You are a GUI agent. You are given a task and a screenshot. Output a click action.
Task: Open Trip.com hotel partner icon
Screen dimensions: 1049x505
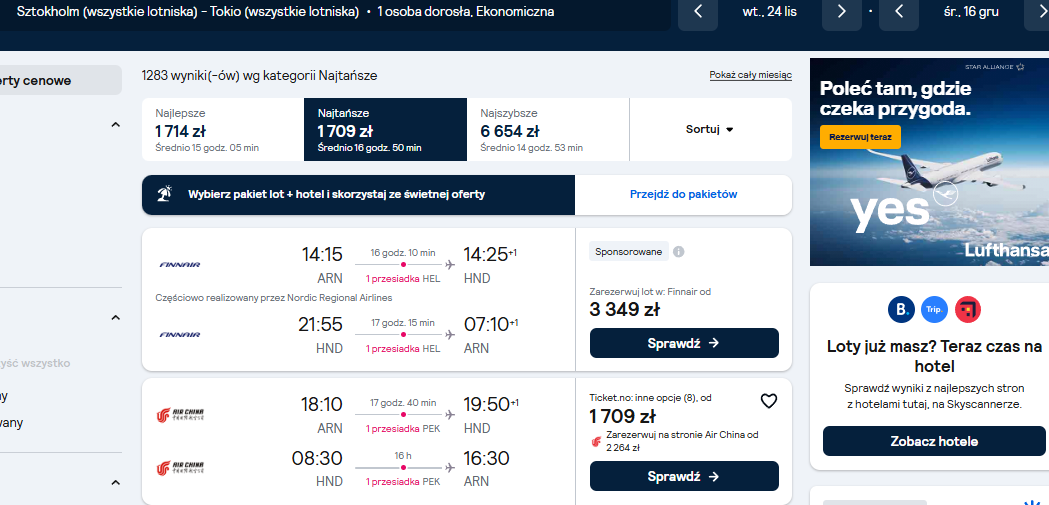coord(934,310)
